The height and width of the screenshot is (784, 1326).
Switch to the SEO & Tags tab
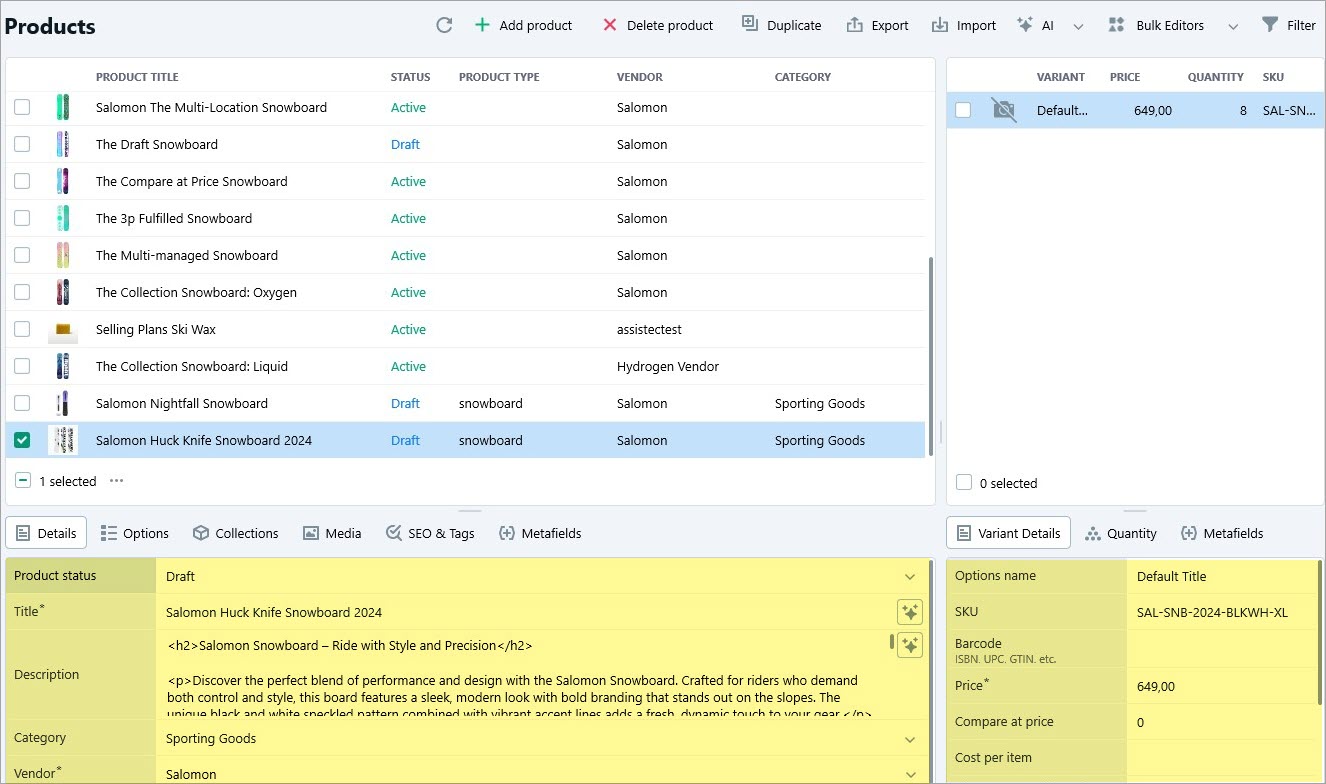[430, 533]
